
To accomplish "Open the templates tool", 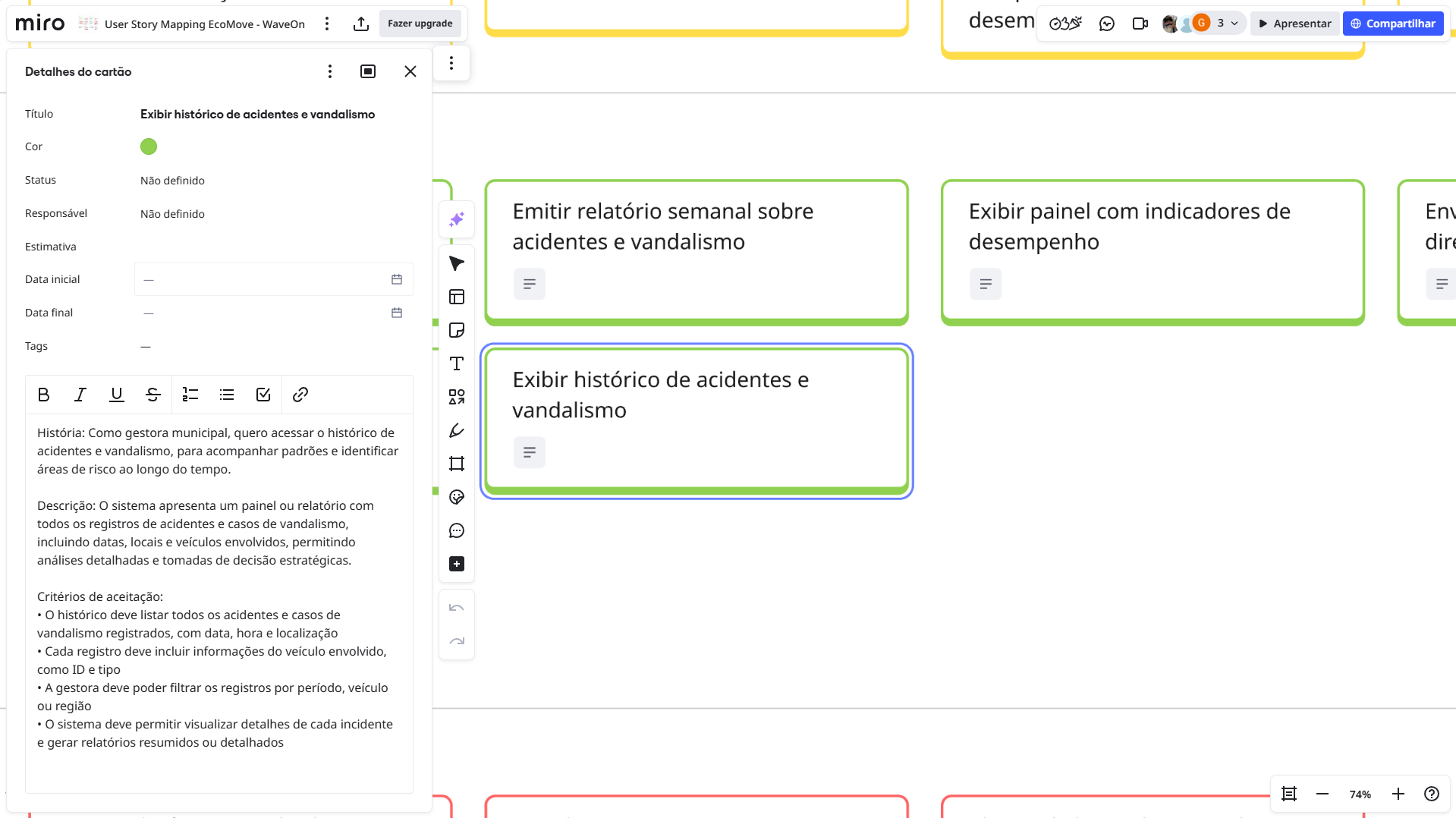I will click(x=456, y=297).
